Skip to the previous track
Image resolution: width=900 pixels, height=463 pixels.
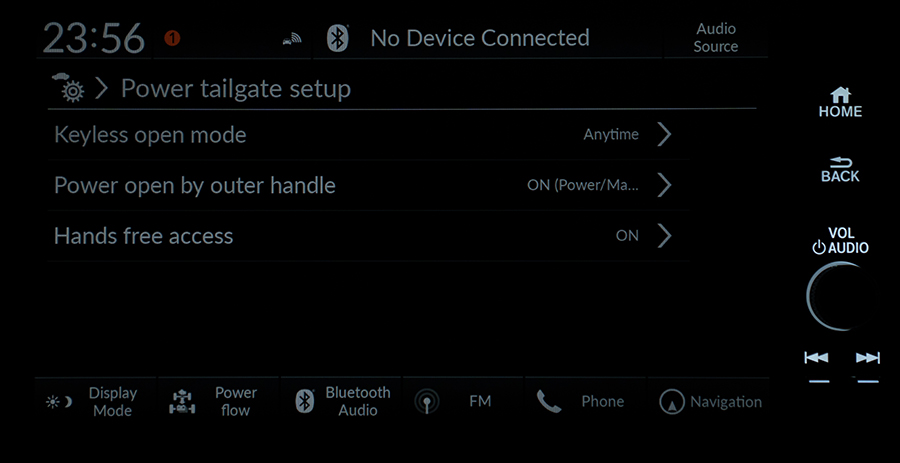click(x=816, y=359)
